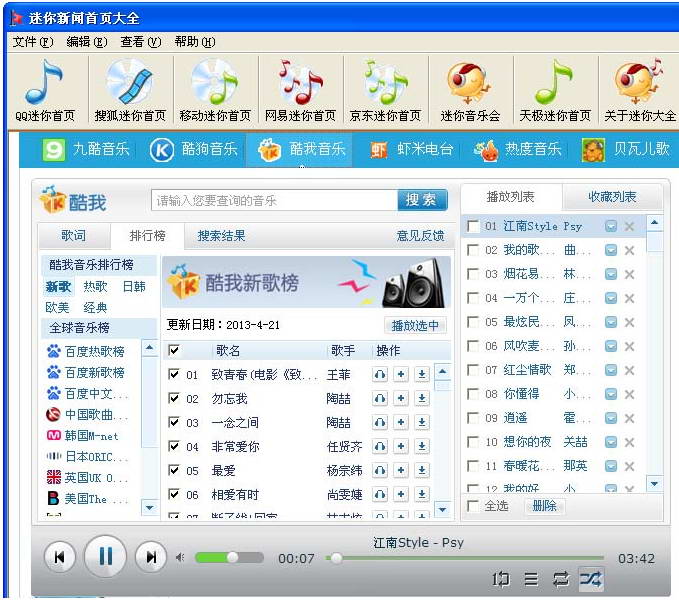Open the 百度热歌榜 chart
The height and width of the screenshot is (601, 679).
pos(86,351)
